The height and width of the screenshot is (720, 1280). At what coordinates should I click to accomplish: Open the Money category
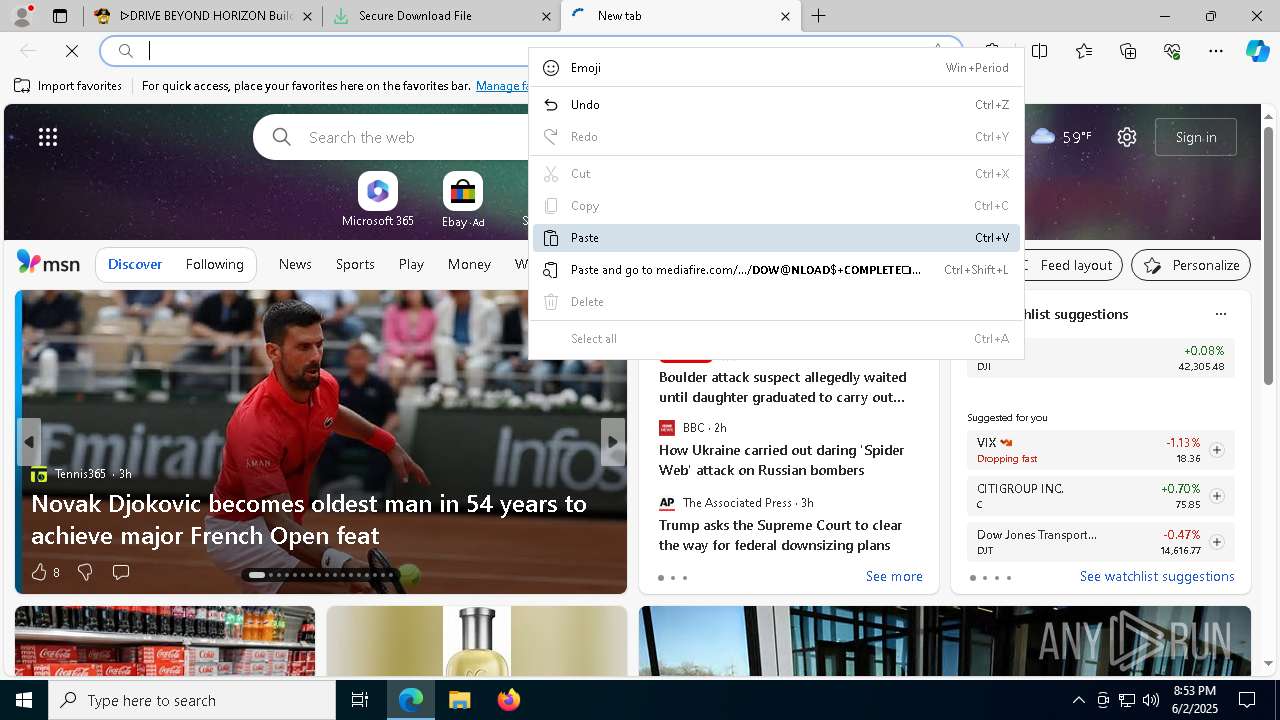point(469,264)
